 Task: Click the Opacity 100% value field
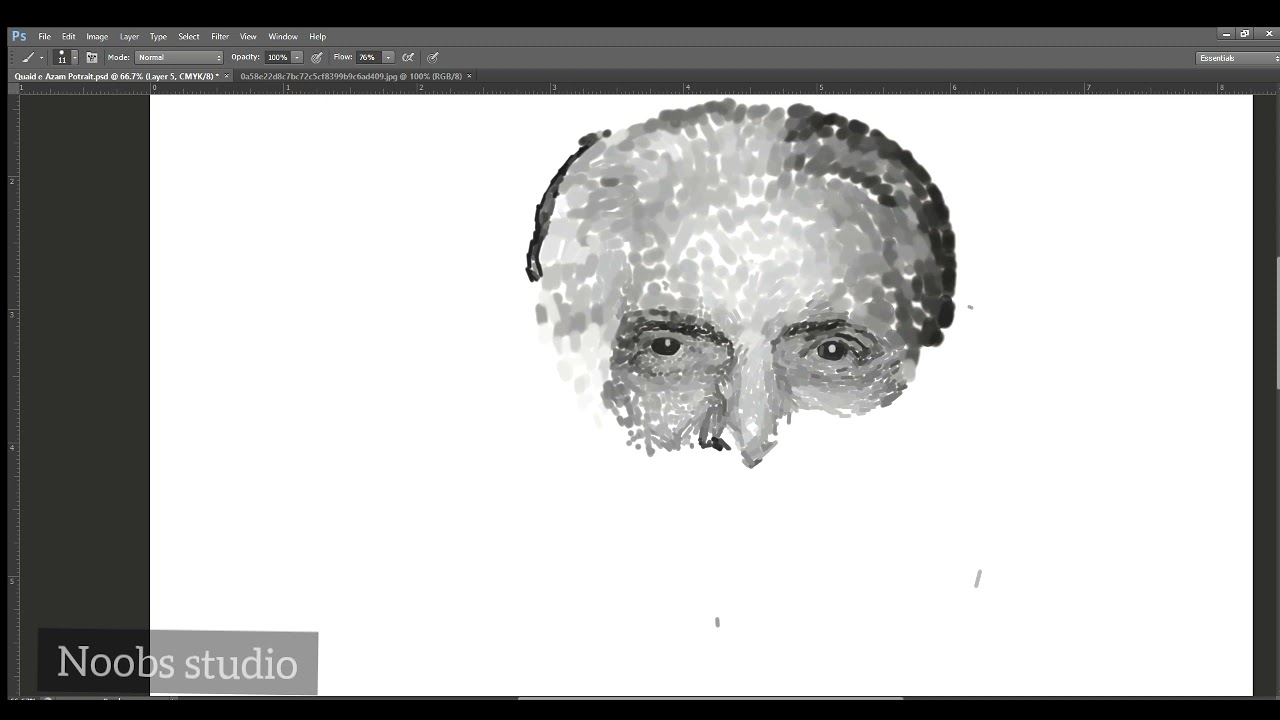(x=277, y=57)
